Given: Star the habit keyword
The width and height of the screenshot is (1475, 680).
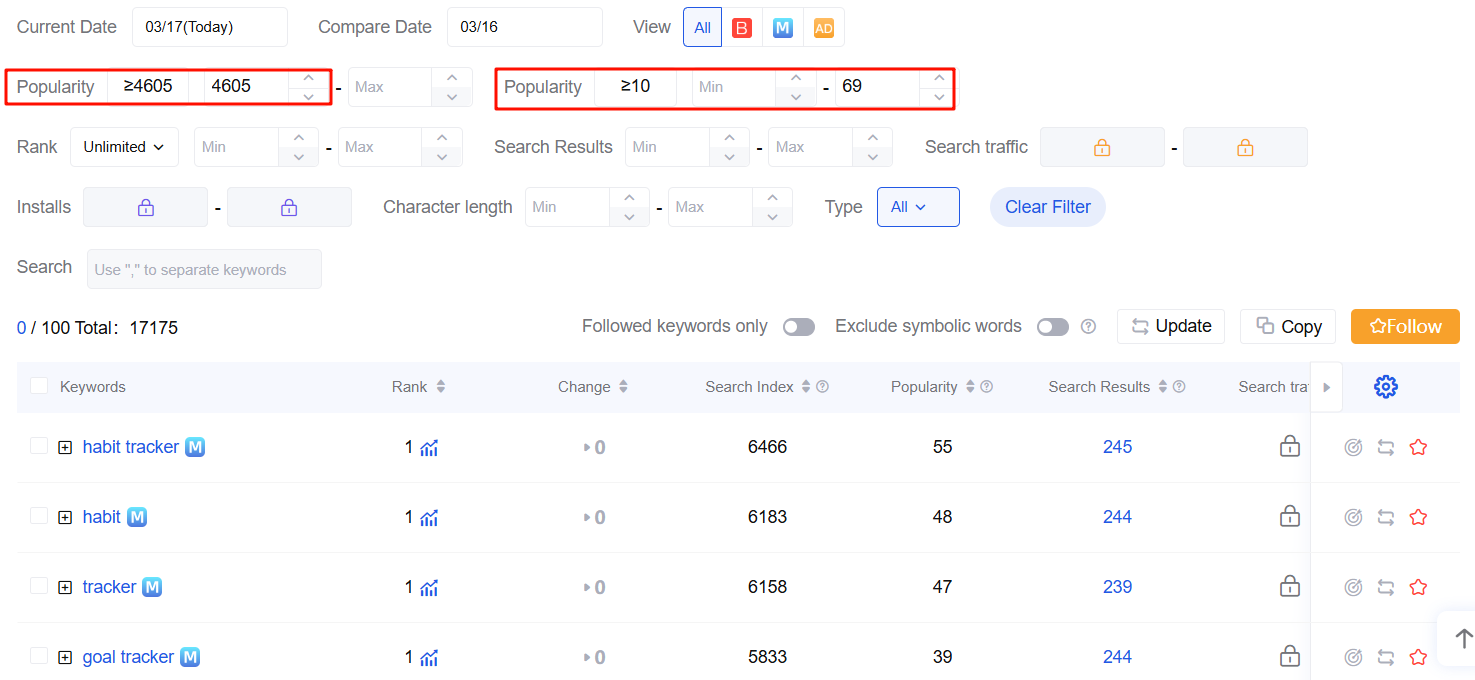Looking at the screenshot, I should click(1418, 517).
